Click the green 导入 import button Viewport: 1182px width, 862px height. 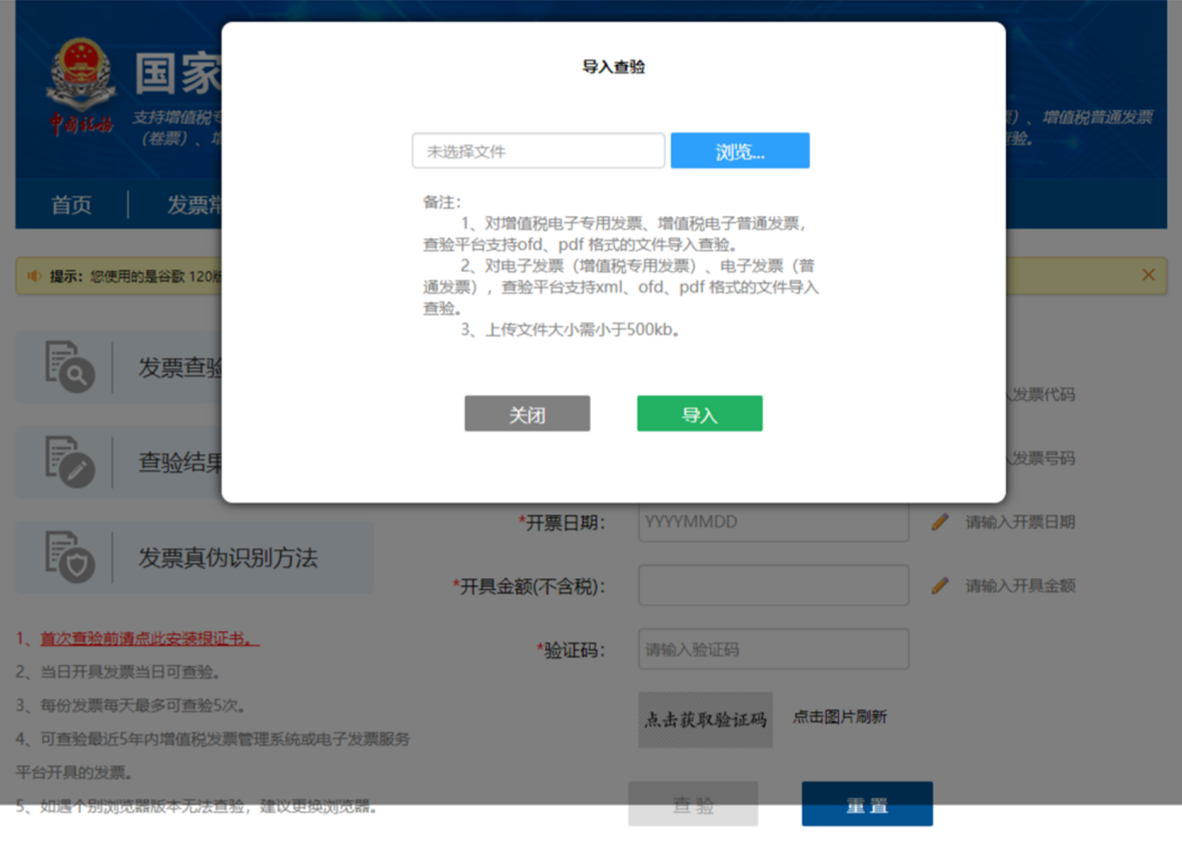(x=700, y=413)
